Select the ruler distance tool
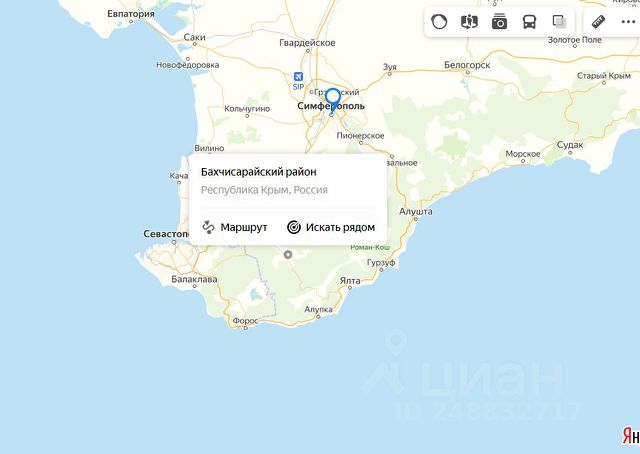The image size is (640, 454). pyautogui.click(x=598, y=22)
